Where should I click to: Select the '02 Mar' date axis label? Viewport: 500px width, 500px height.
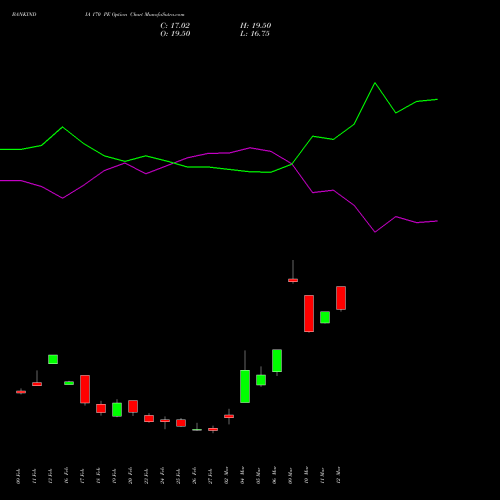pyautogui.click(x=226, y=476)
